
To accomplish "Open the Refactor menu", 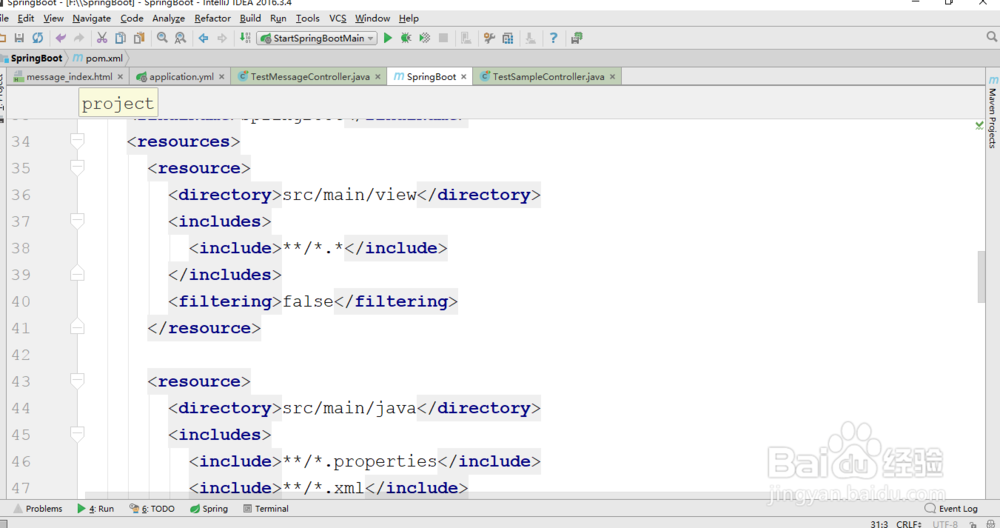I will pos(212,18).
